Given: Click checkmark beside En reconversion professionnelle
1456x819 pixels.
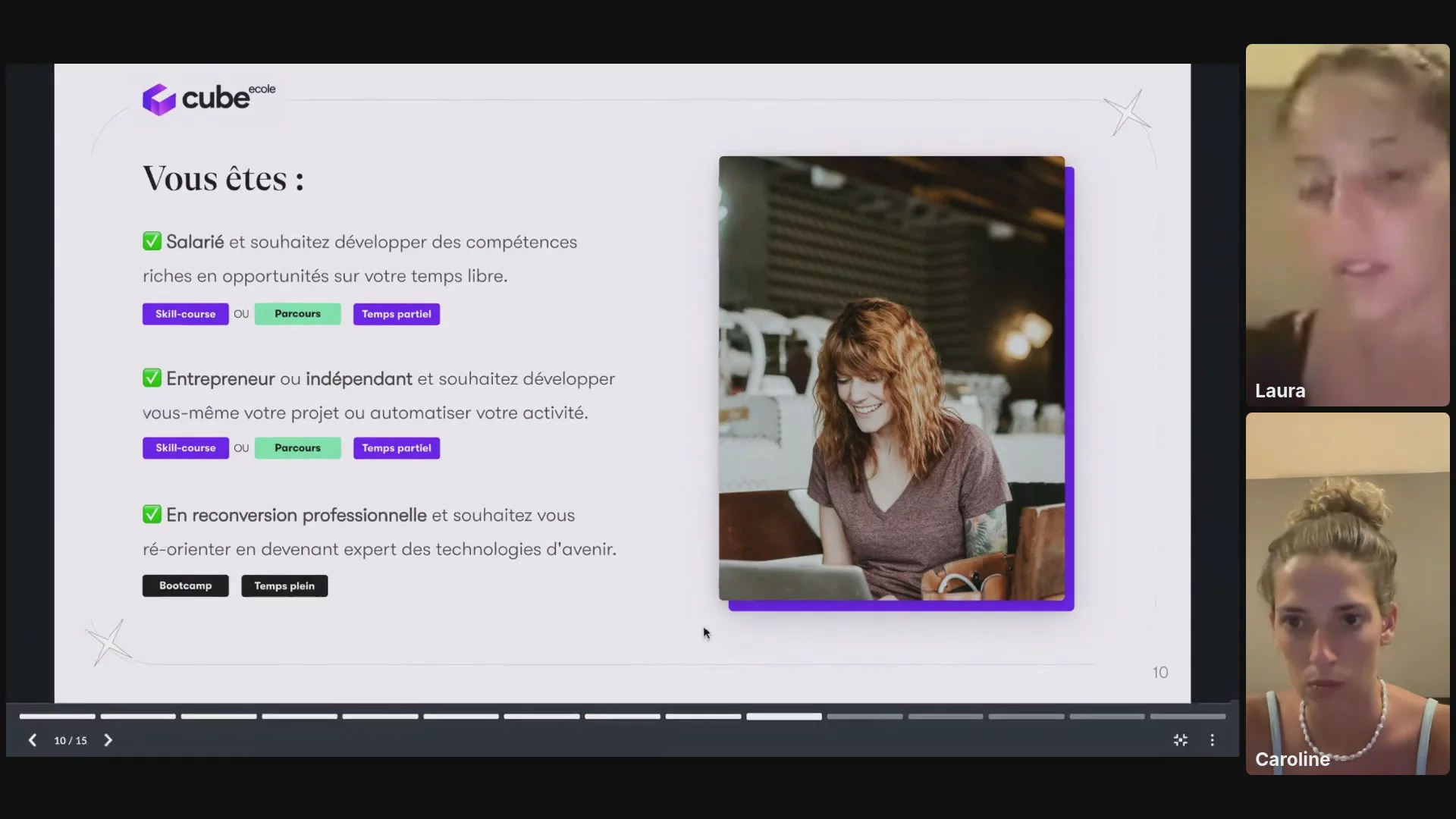Looking at the screenshot, I should (152, 514).
